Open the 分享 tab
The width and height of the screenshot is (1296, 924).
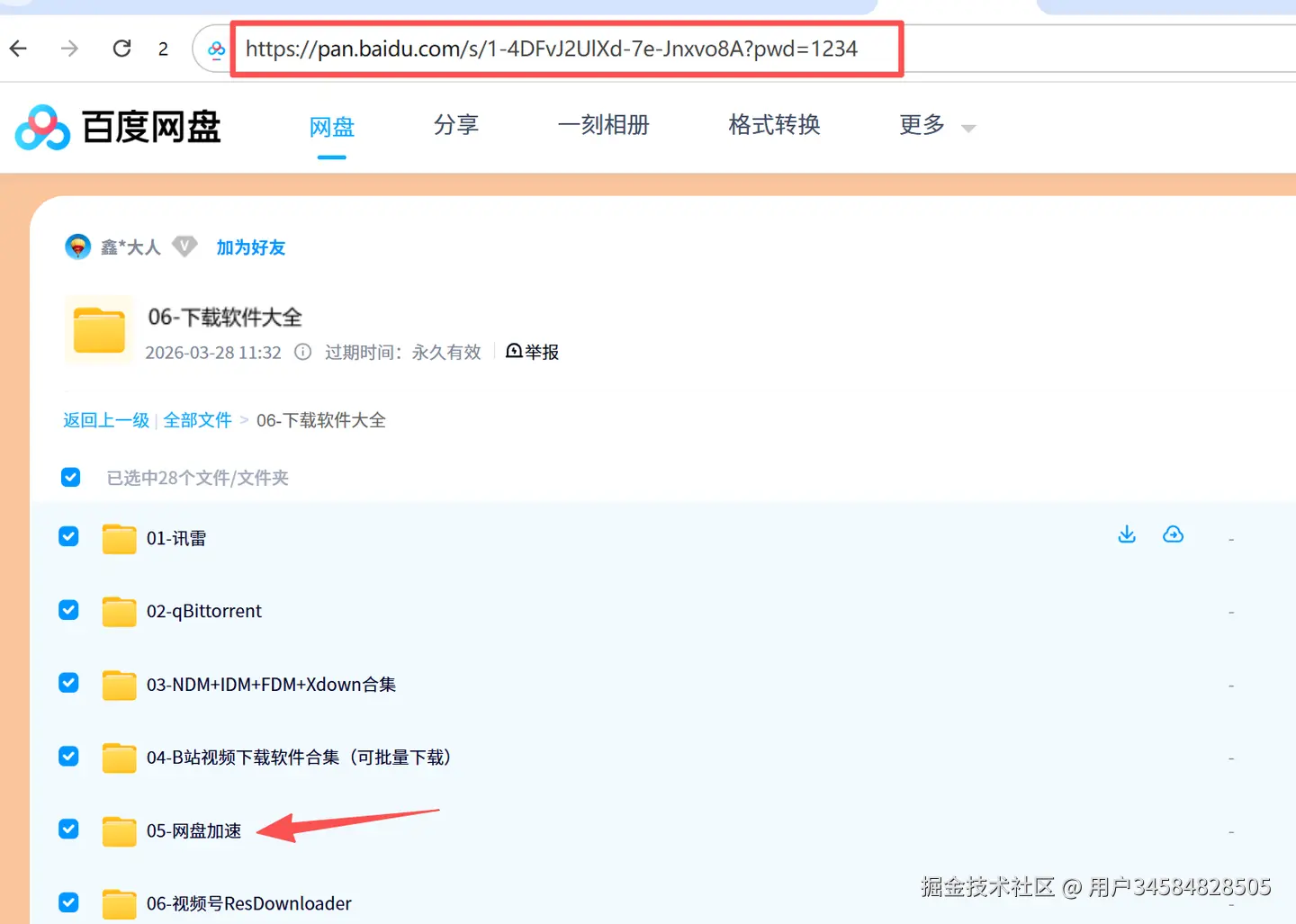(456, 124)
